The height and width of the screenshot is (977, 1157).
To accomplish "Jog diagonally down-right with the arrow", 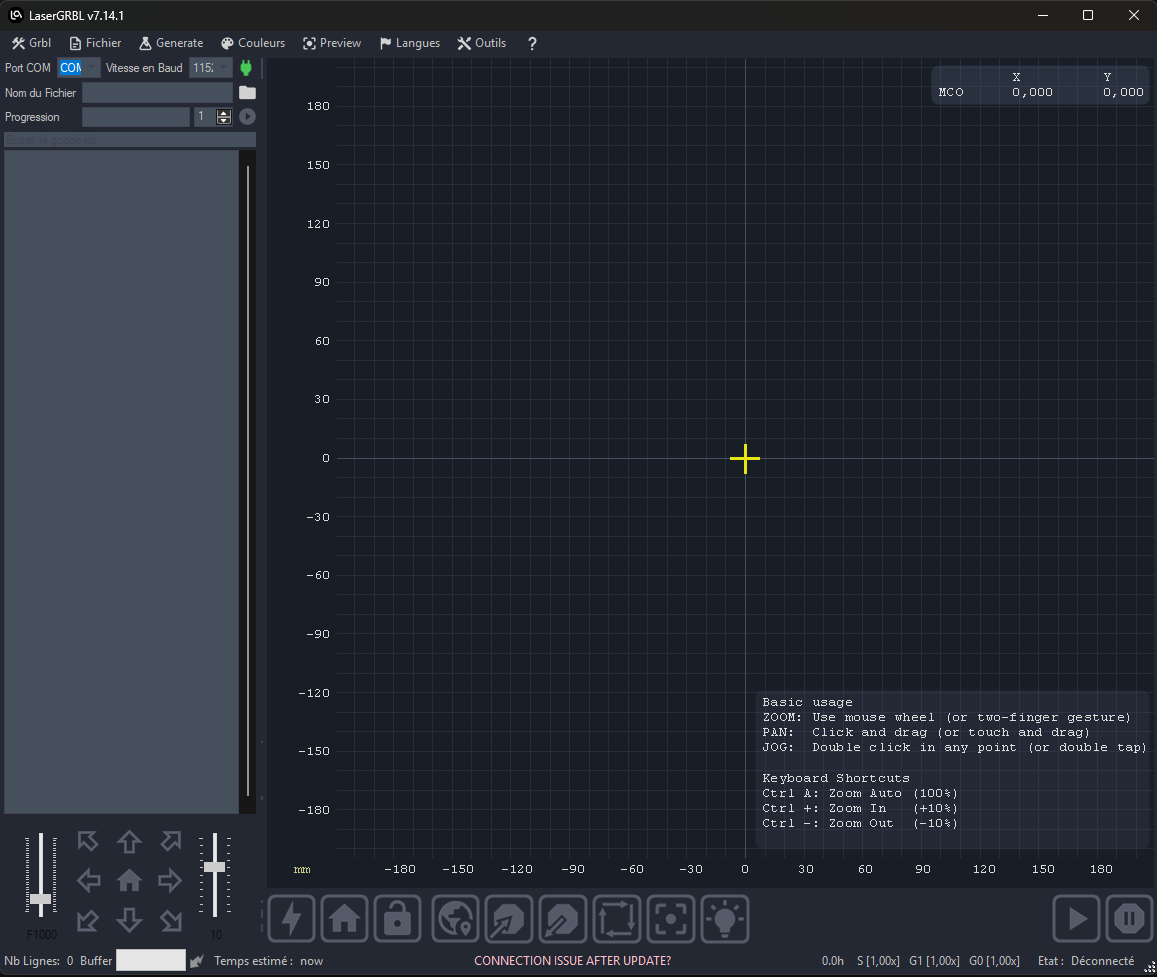I will [x=170, y=920].
